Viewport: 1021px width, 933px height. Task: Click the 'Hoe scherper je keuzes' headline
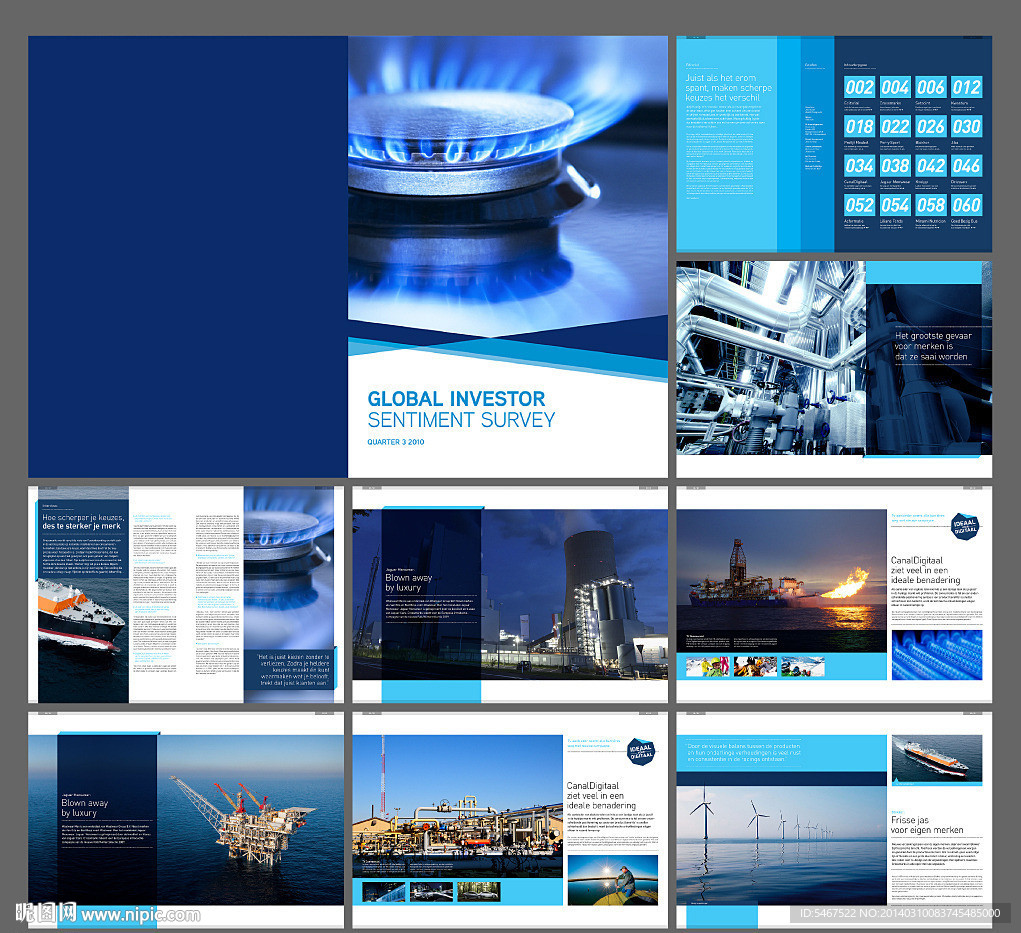point(83,522)
